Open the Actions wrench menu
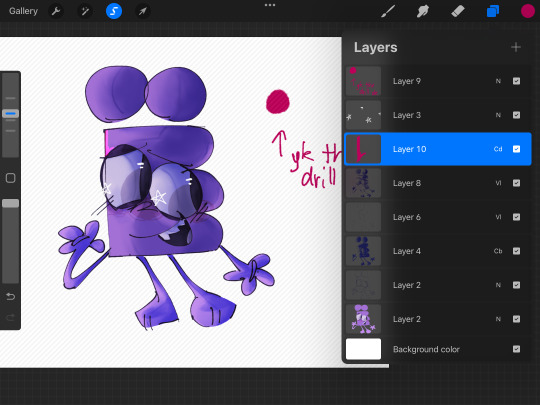Image resolution: width=540 pixels, height=405 pixels. (56, 11)
